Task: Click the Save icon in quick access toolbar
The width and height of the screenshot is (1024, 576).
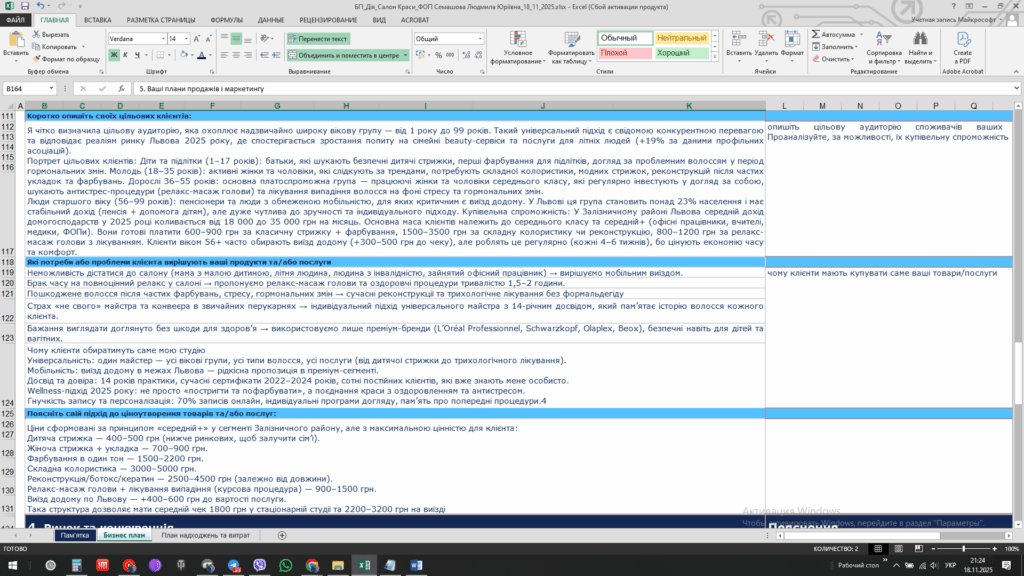Action: [23, 6]
